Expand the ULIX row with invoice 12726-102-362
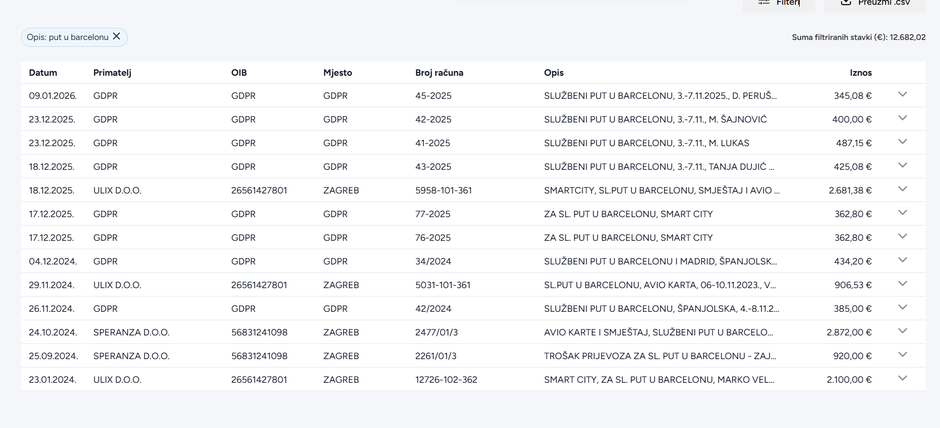The width and height of the screenshot is (940, 428). (x=902, y=379)
